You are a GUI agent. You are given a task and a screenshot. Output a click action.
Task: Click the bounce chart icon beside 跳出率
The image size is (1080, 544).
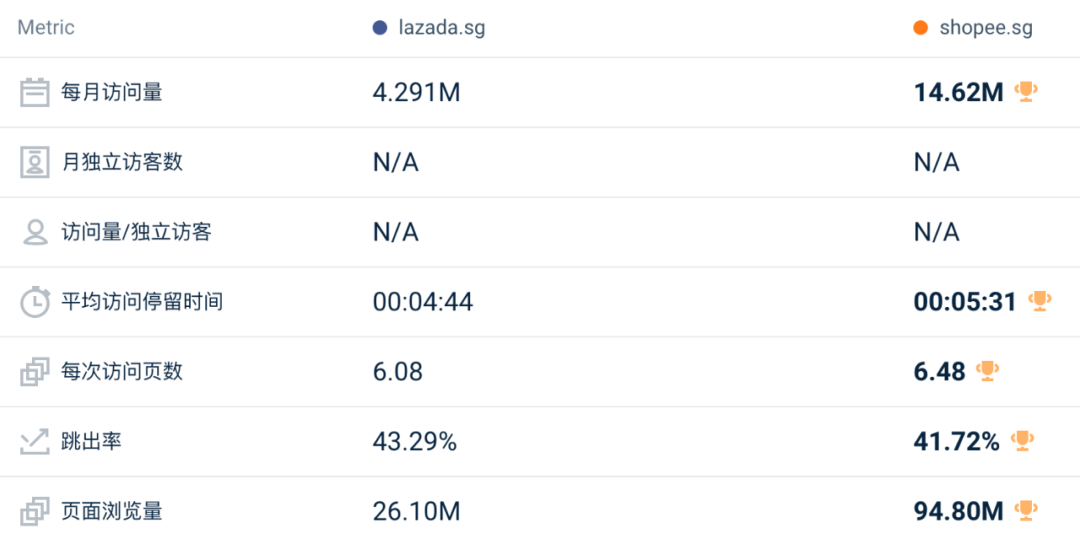[34, 441]
